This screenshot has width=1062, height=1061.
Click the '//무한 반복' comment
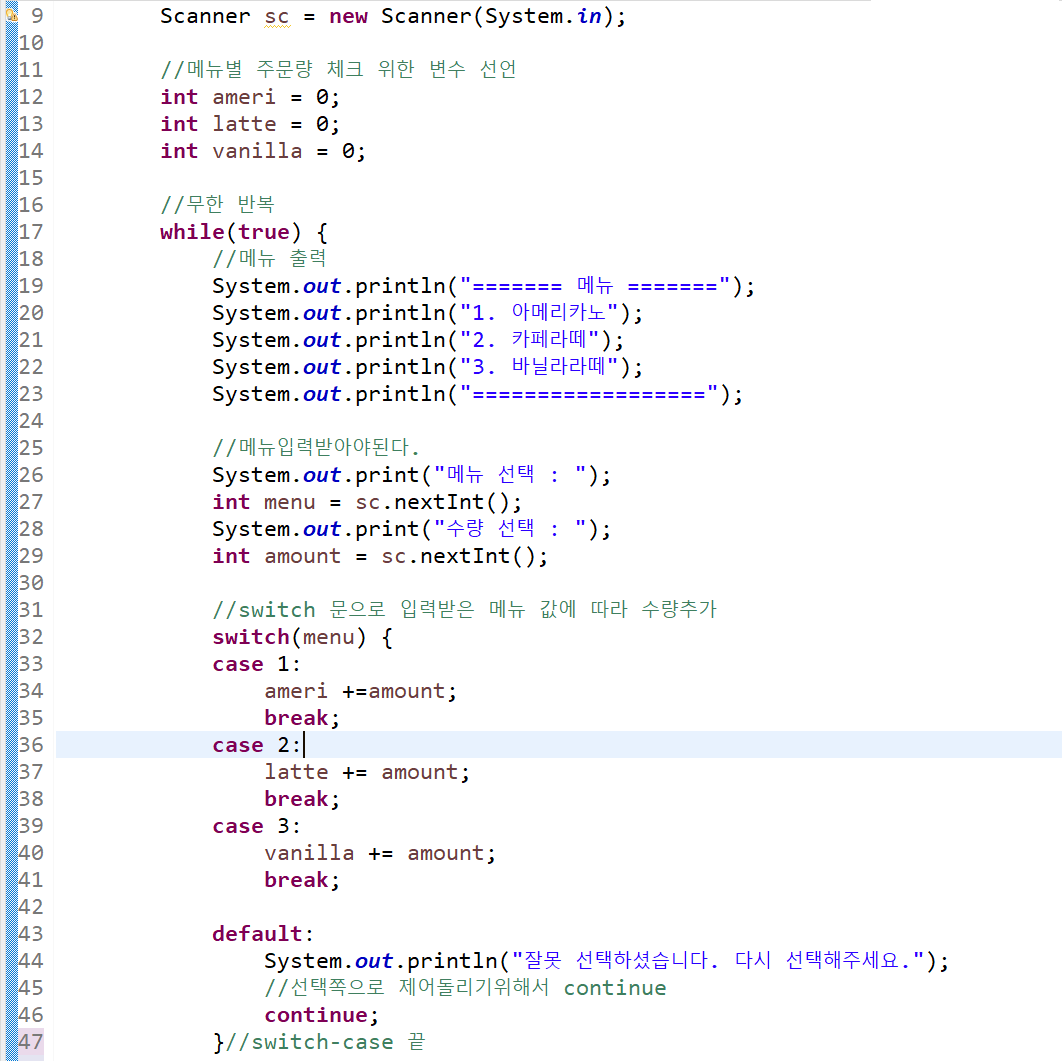click(x=217, y=204)
